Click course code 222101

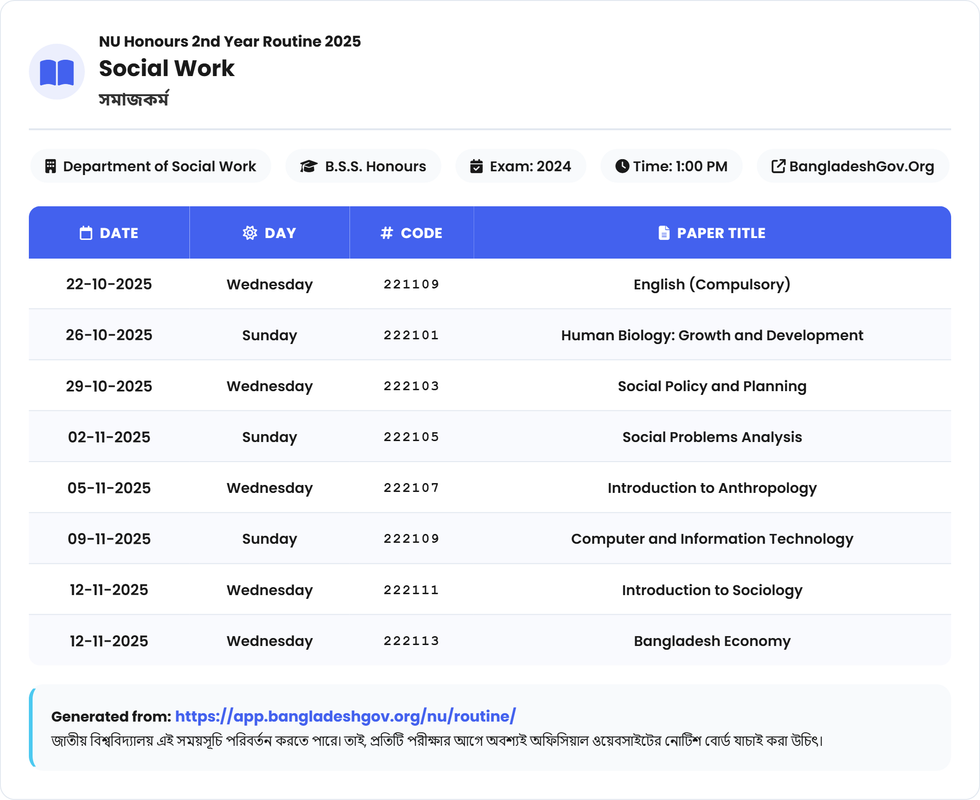point(411,335)
